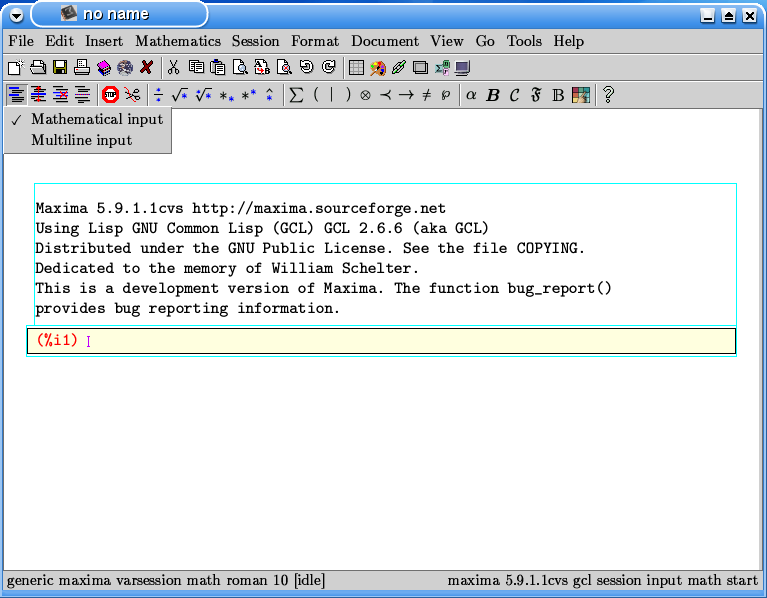Screen dimensions: 767x598
Task: Select the blackboard bold B font icon
Action: (558, 95)
